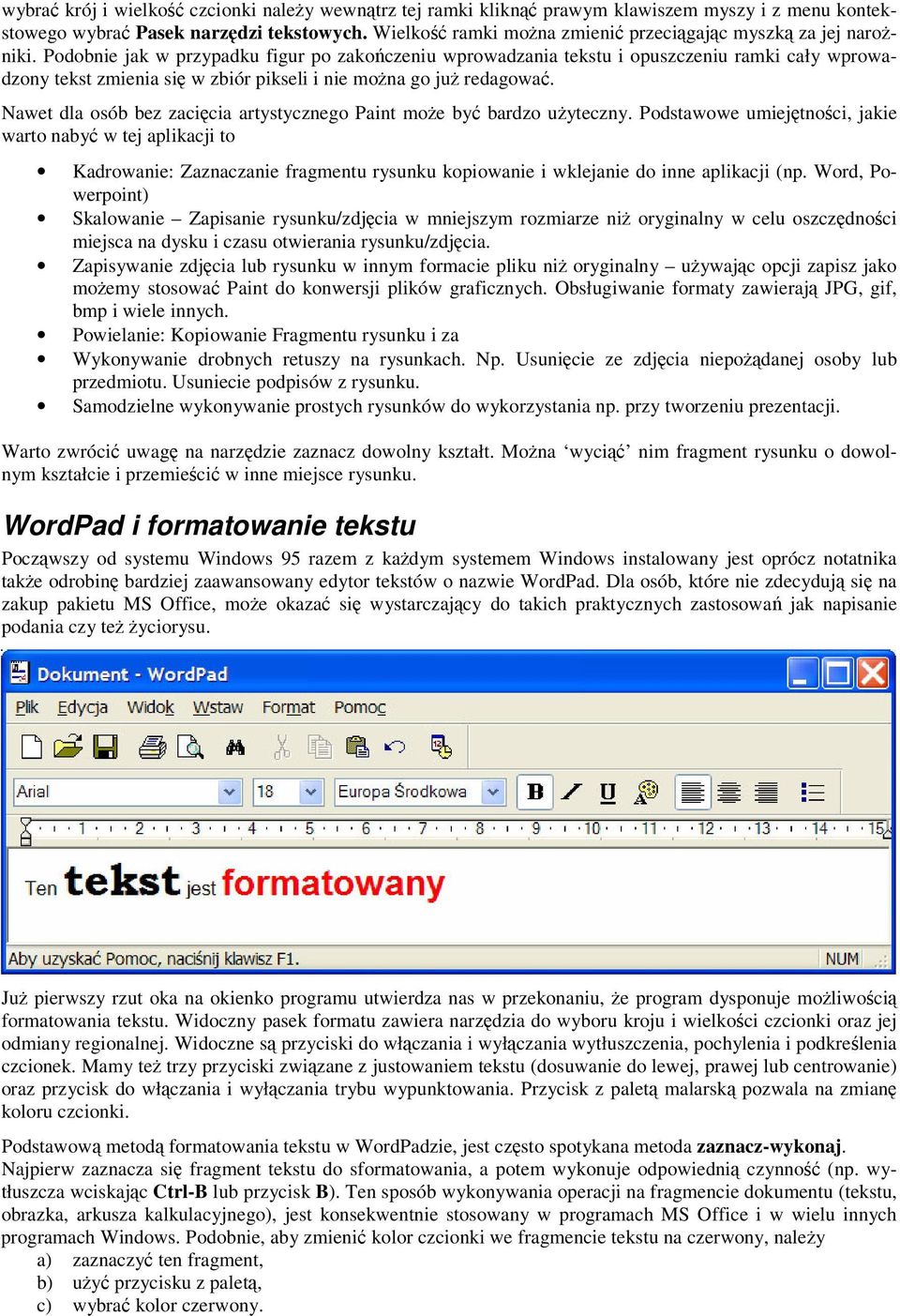Close the WordPad window
This screenshot has height=1316, width=900.
point(873,673)
